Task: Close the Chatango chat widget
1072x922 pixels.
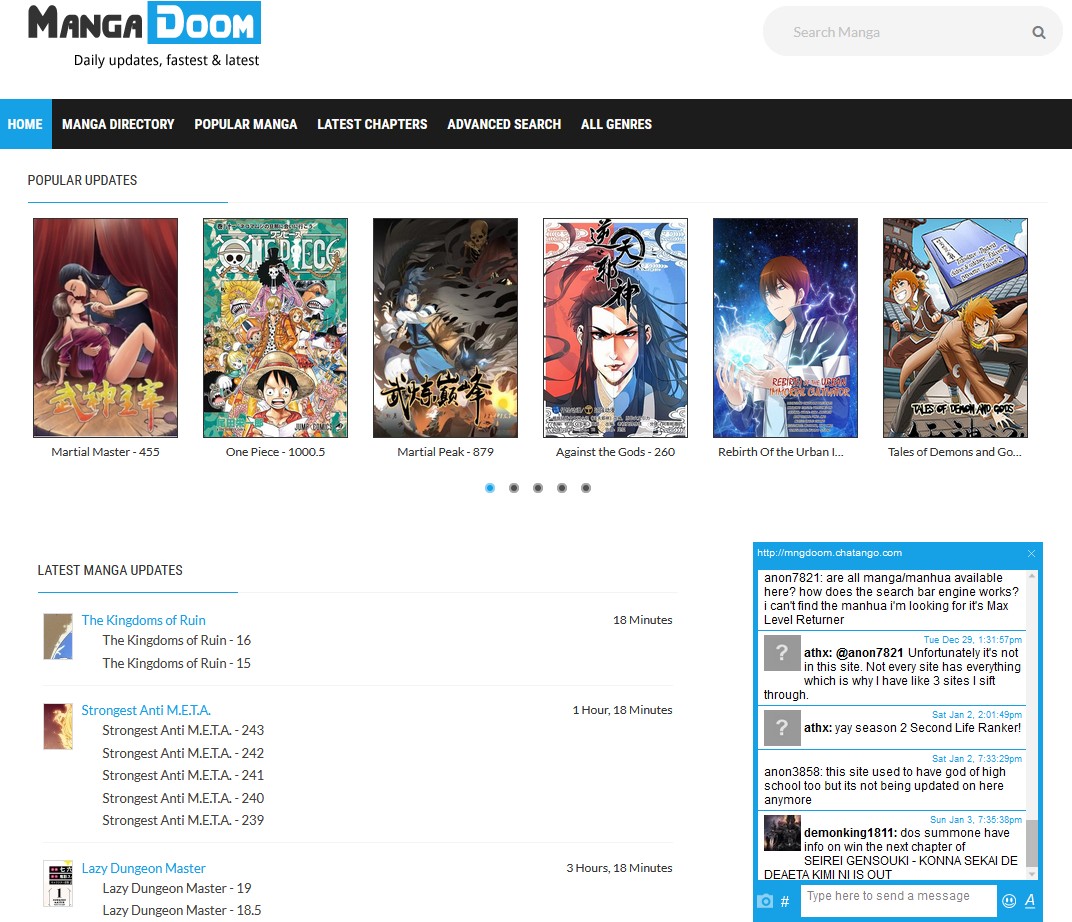Action: 1031,553
